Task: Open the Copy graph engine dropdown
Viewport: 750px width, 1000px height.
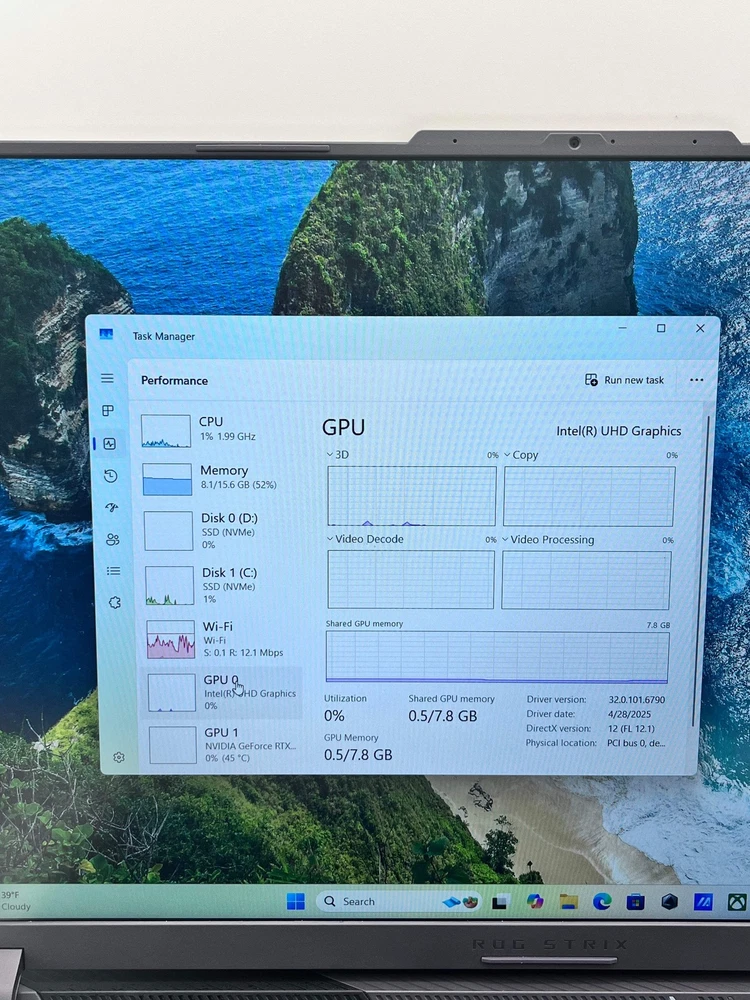Action: [x=507, y=455]
